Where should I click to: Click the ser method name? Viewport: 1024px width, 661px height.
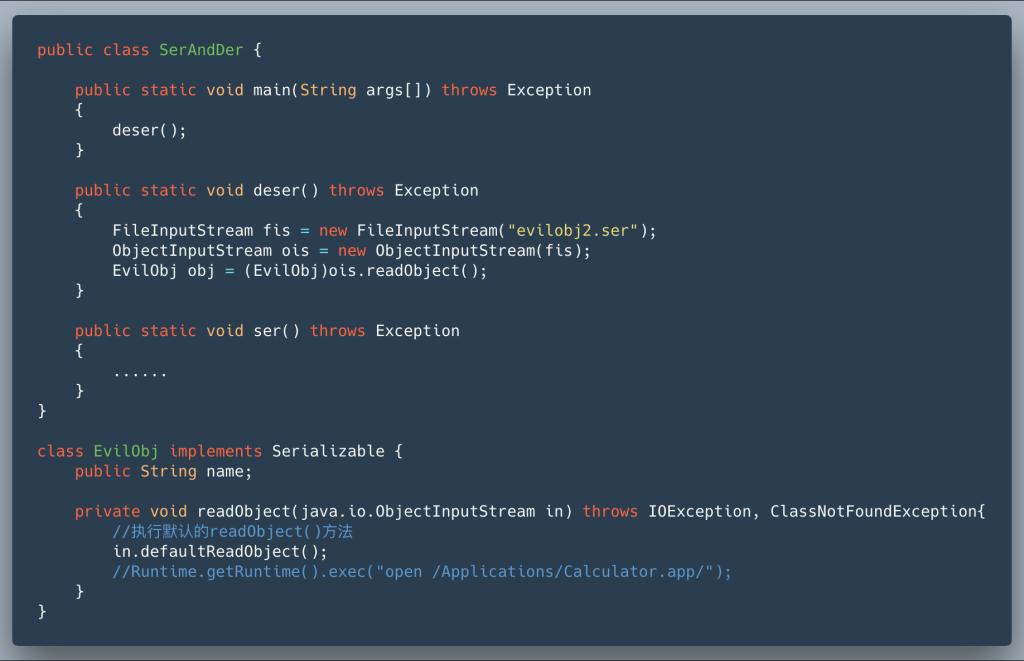[267, 331]
